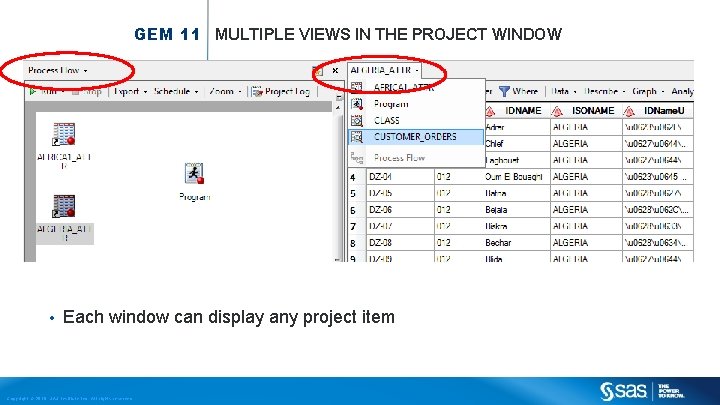
Task: Click the process flow vertical scrollbar
Action: (x=339, y=184)
